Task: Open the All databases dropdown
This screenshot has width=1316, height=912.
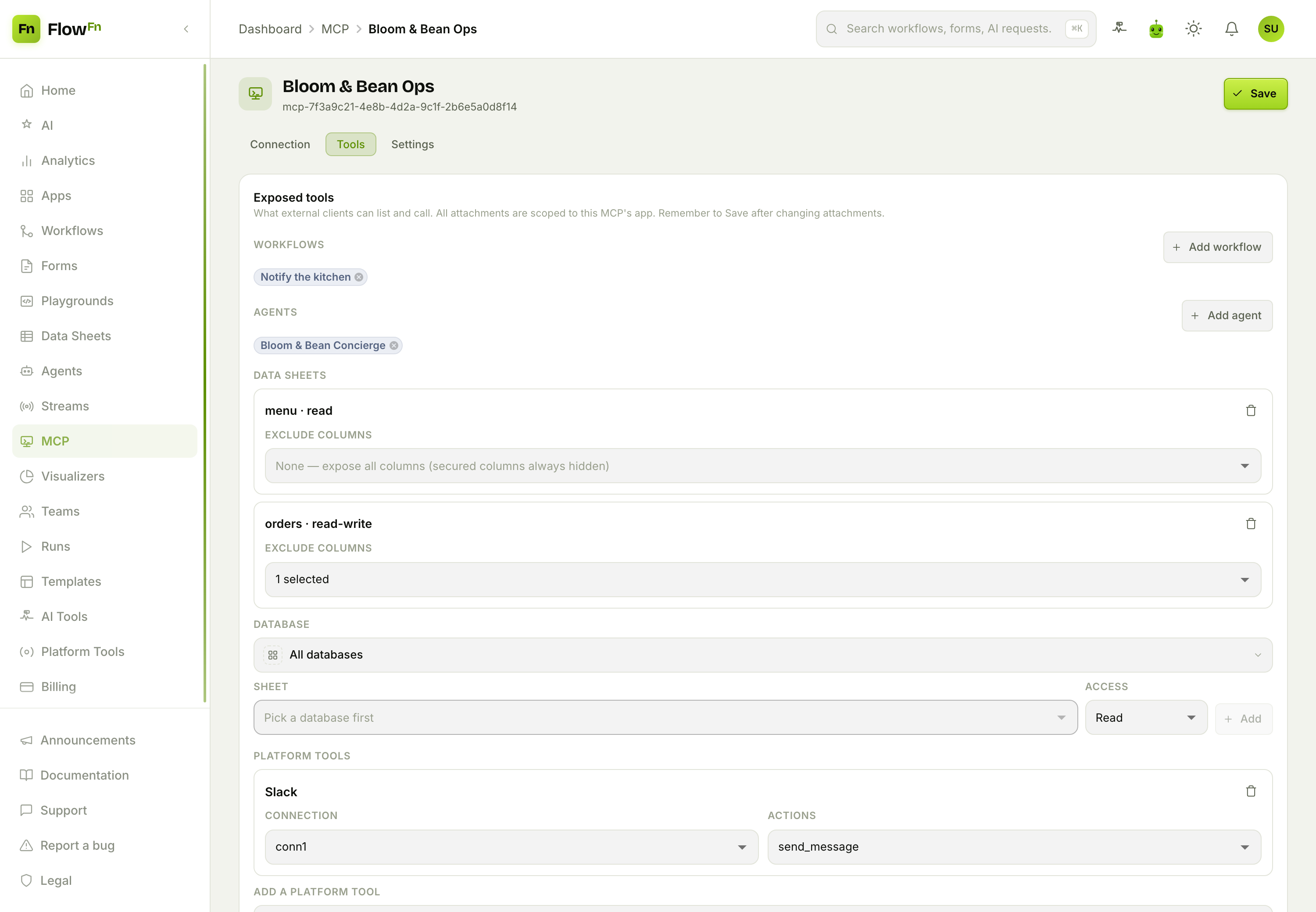Action: [762, 655]
